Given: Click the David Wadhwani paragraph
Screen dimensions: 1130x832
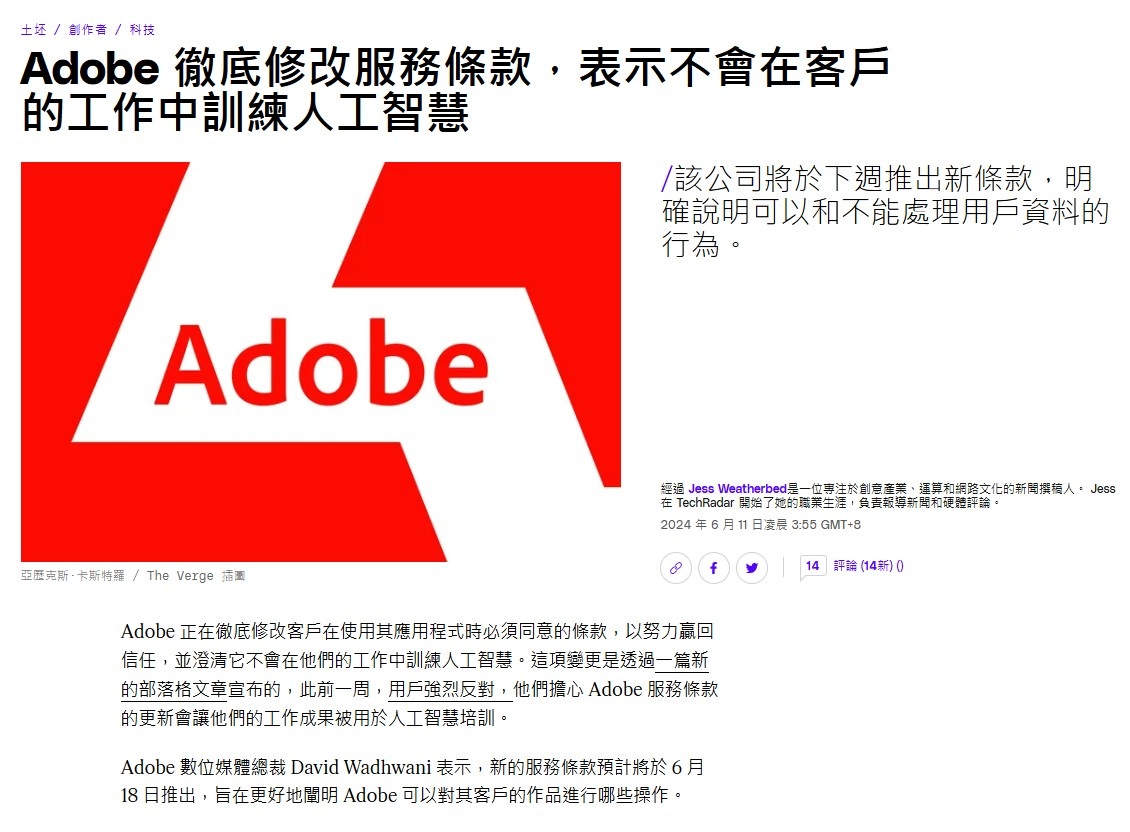Looking at the screenshot, I should (412, 781).
